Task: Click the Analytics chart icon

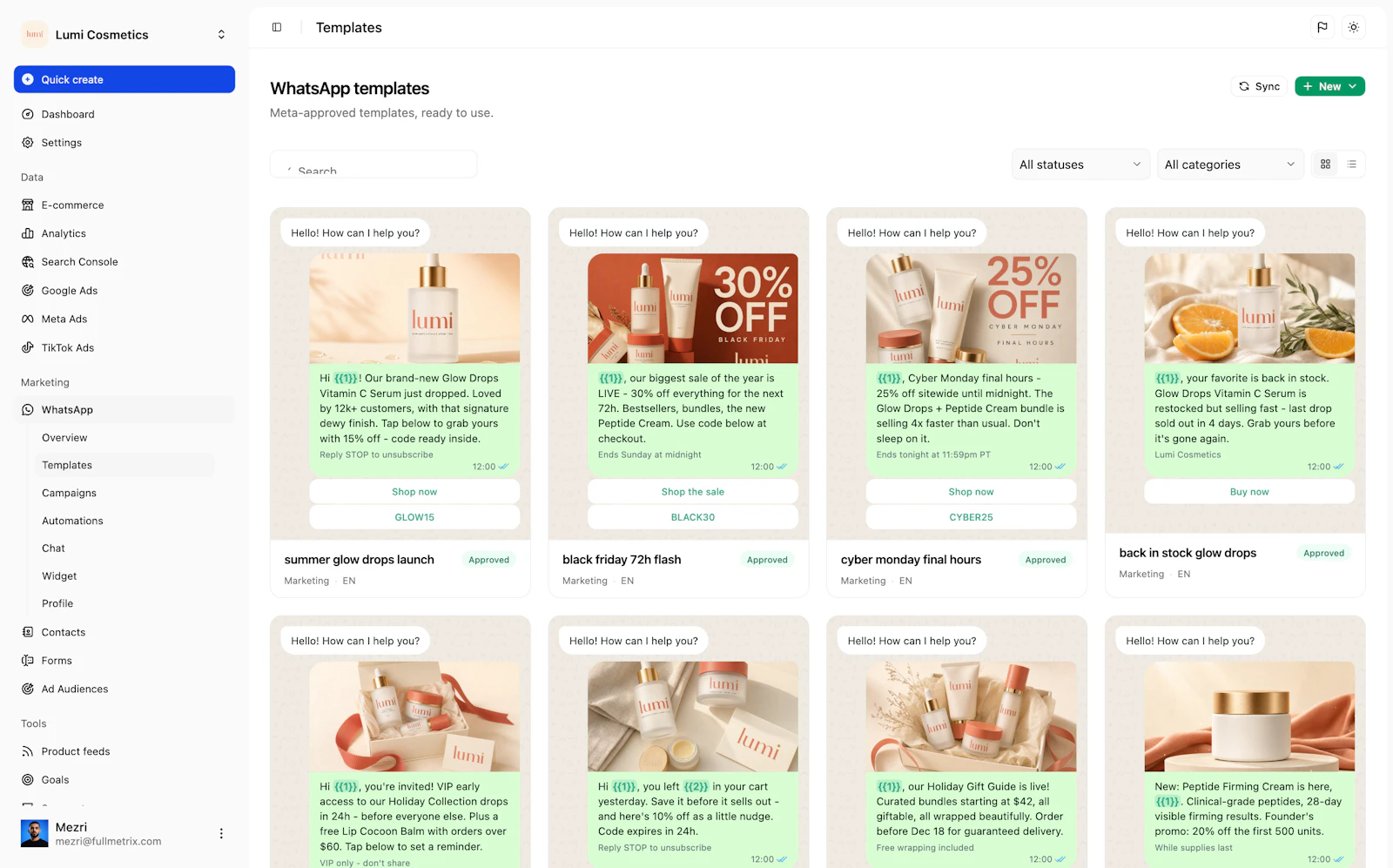Action: (28, 233)
